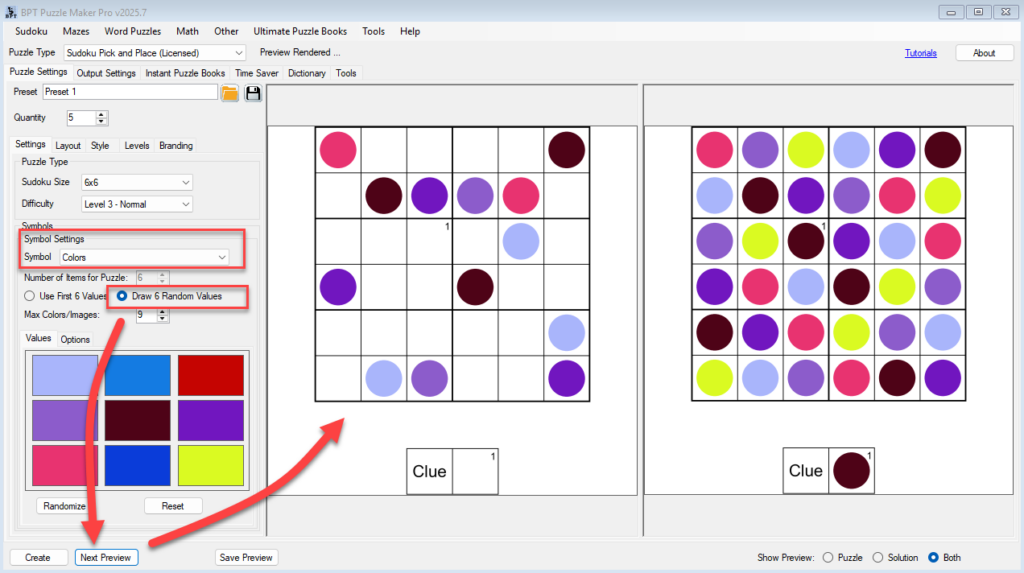Click the save preset floppy disk icon

(x=253, y=93)
